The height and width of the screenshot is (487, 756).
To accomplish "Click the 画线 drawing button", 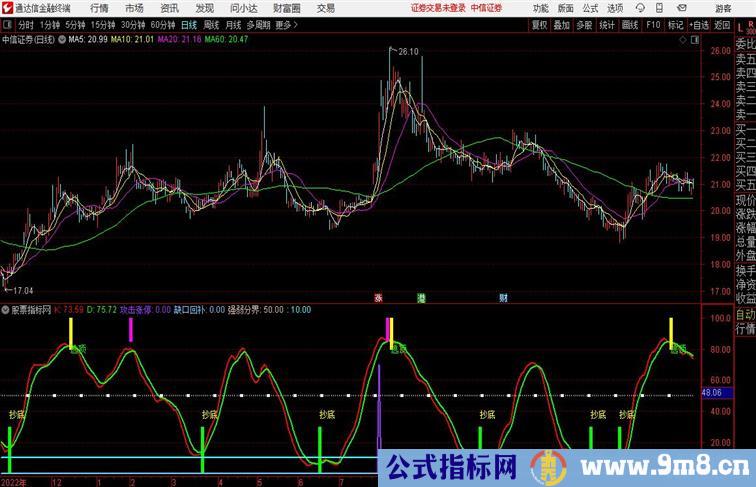I will tap(630, 25).
